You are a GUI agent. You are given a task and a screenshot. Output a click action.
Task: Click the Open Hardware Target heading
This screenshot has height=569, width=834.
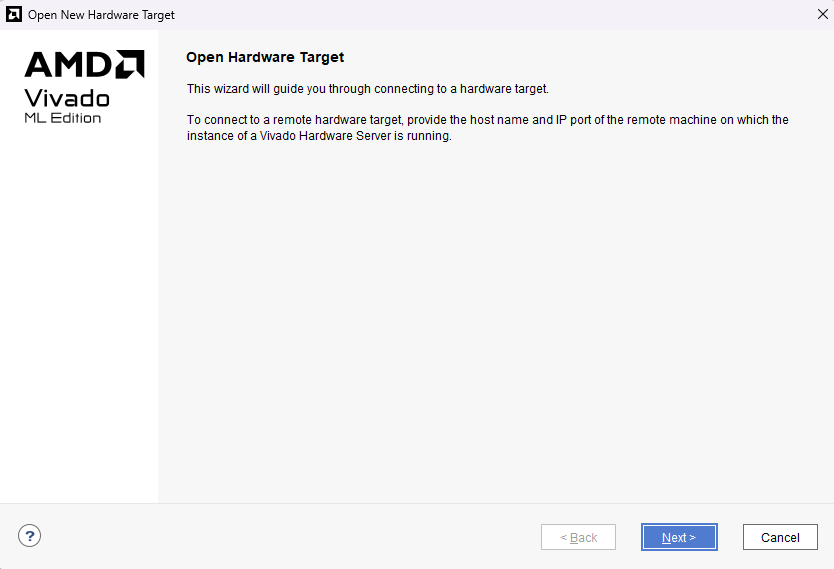click(x=265, y=58)
